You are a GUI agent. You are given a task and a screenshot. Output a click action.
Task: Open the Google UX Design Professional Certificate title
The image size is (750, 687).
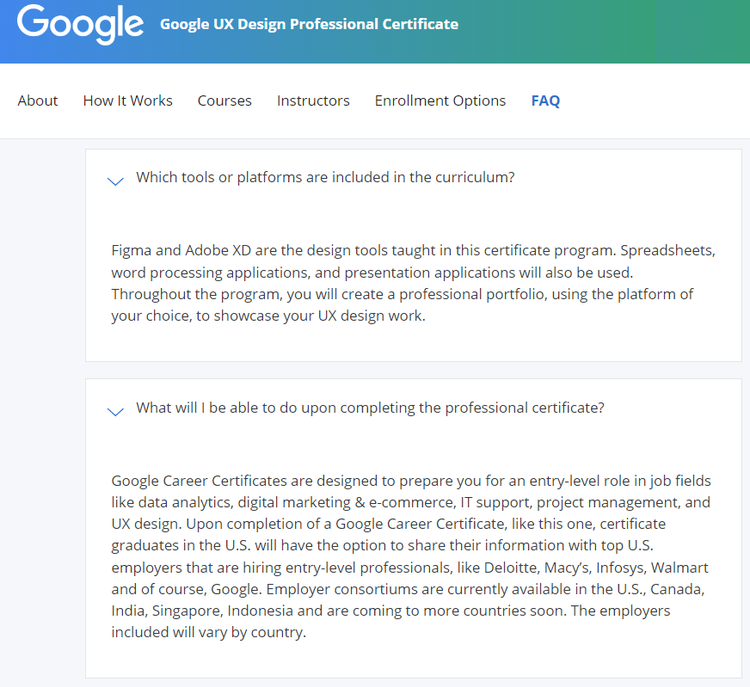[309, 24]
